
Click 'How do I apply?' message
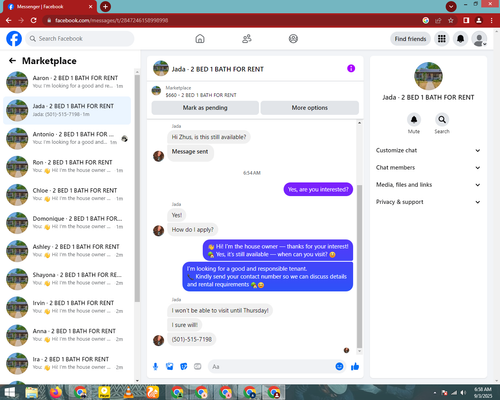tap(193, 230)
